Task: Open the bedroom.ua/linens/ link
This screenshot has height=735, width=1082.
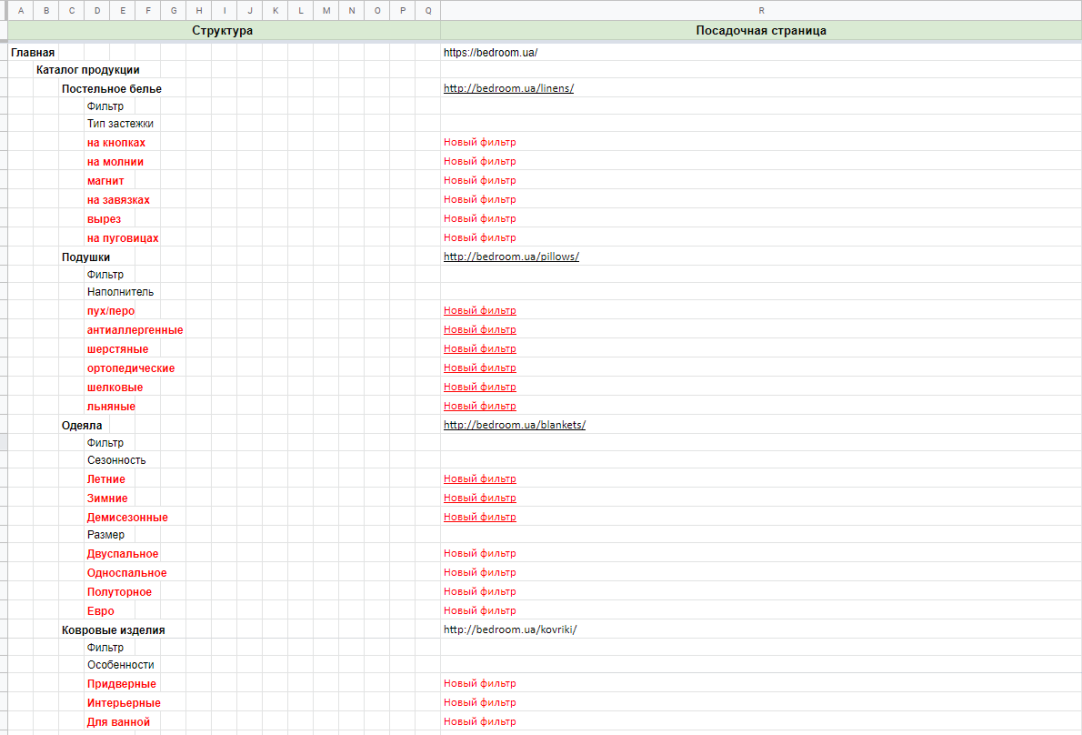Action: (x=509, y=88)
